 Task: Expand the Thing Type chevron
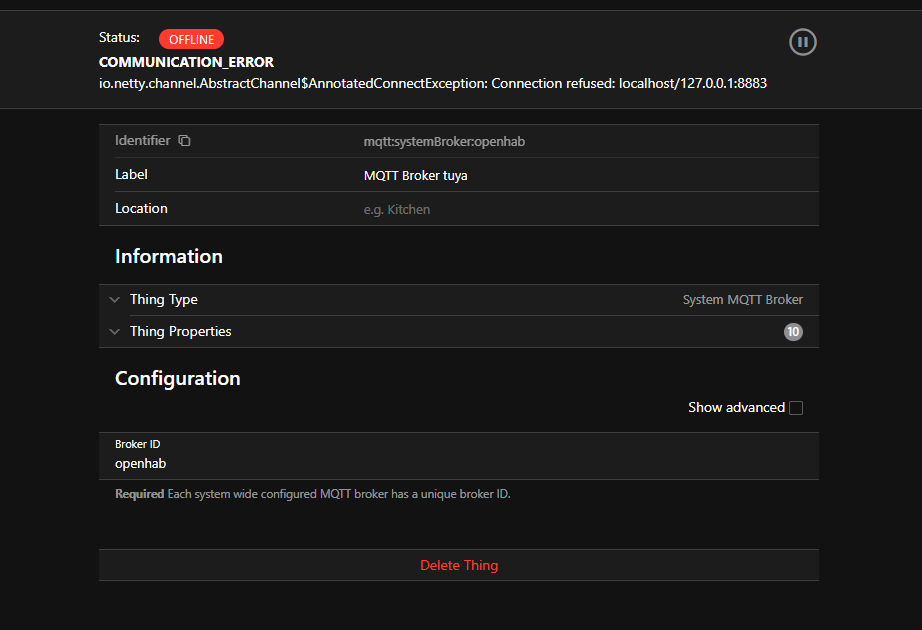[115, 300]
